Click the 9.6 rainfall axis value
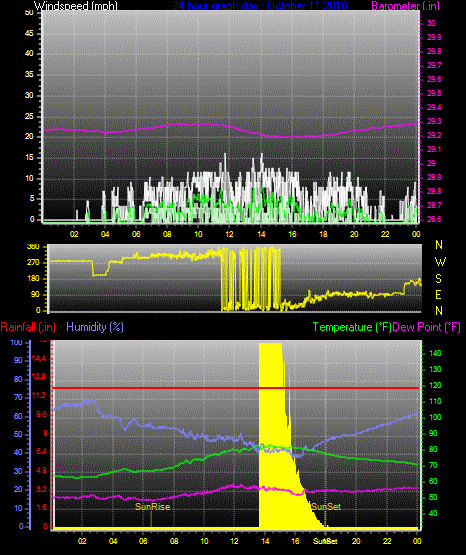 [41, 414]
